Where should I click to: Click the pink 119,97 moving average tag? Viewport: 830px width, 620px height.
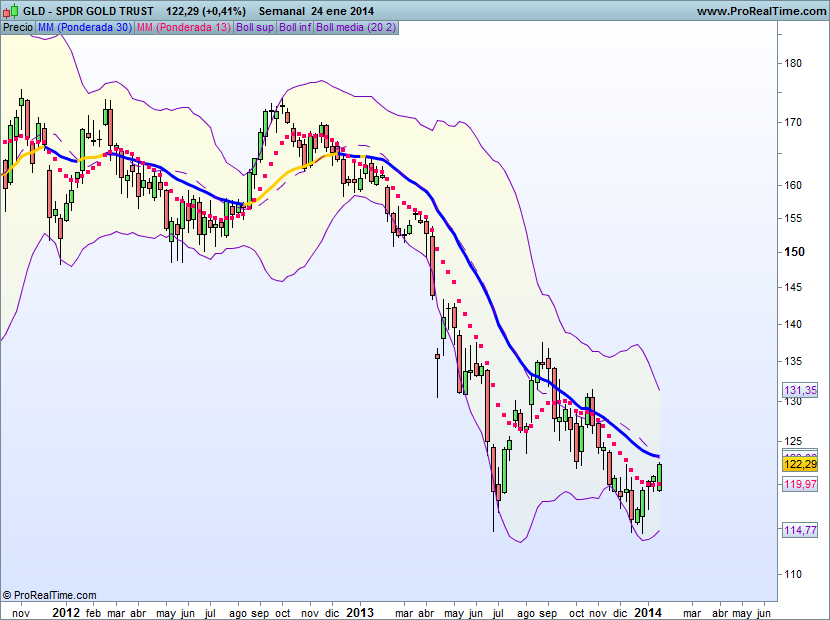(802, 484)
